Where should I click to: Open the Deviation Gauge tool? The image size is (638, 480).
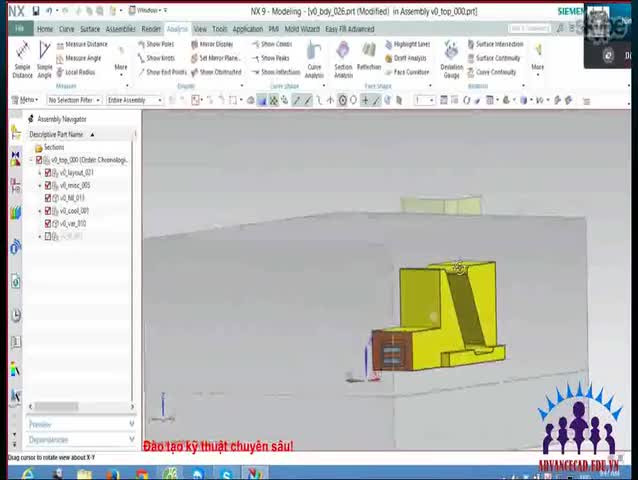pos(452,60)
